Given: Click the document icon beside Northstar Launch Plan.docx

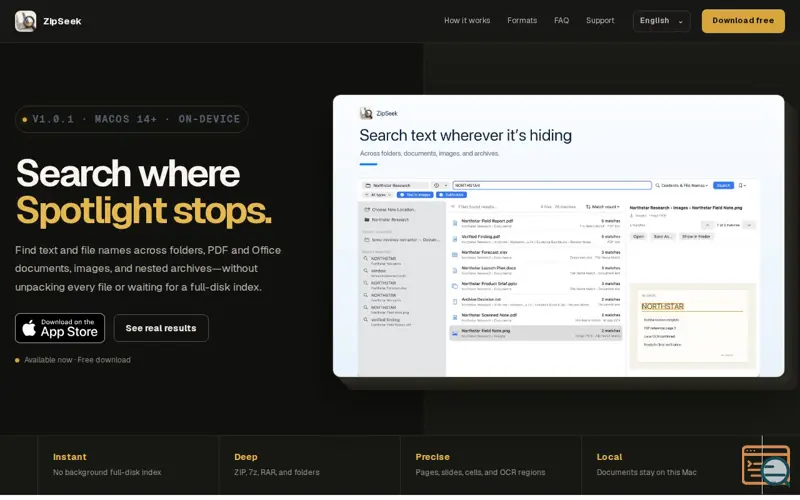Looking at the screenshot, I should (455, 270).
